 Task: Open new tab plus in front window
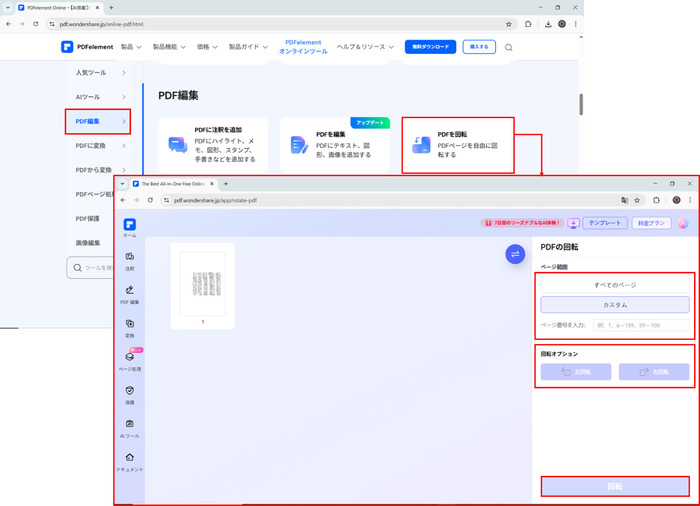pos(226,184)
